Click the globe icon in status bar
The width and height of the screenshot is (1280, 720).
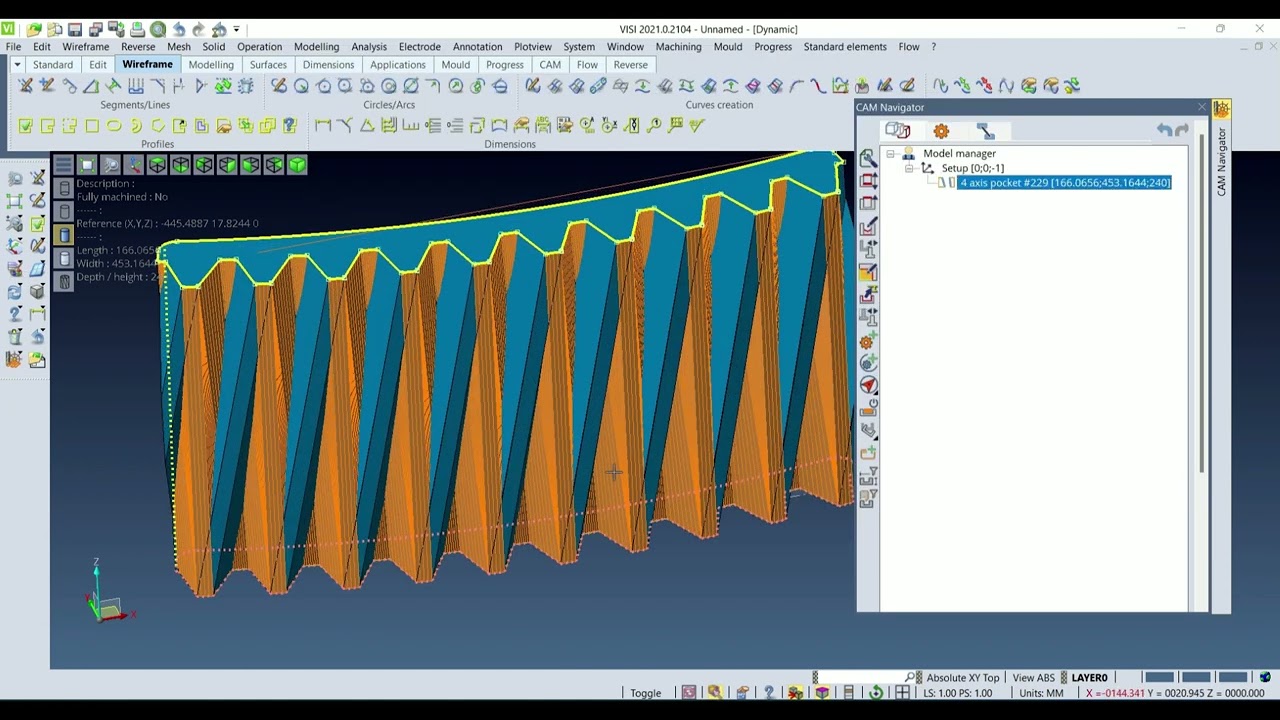[x=1265, y=678]
